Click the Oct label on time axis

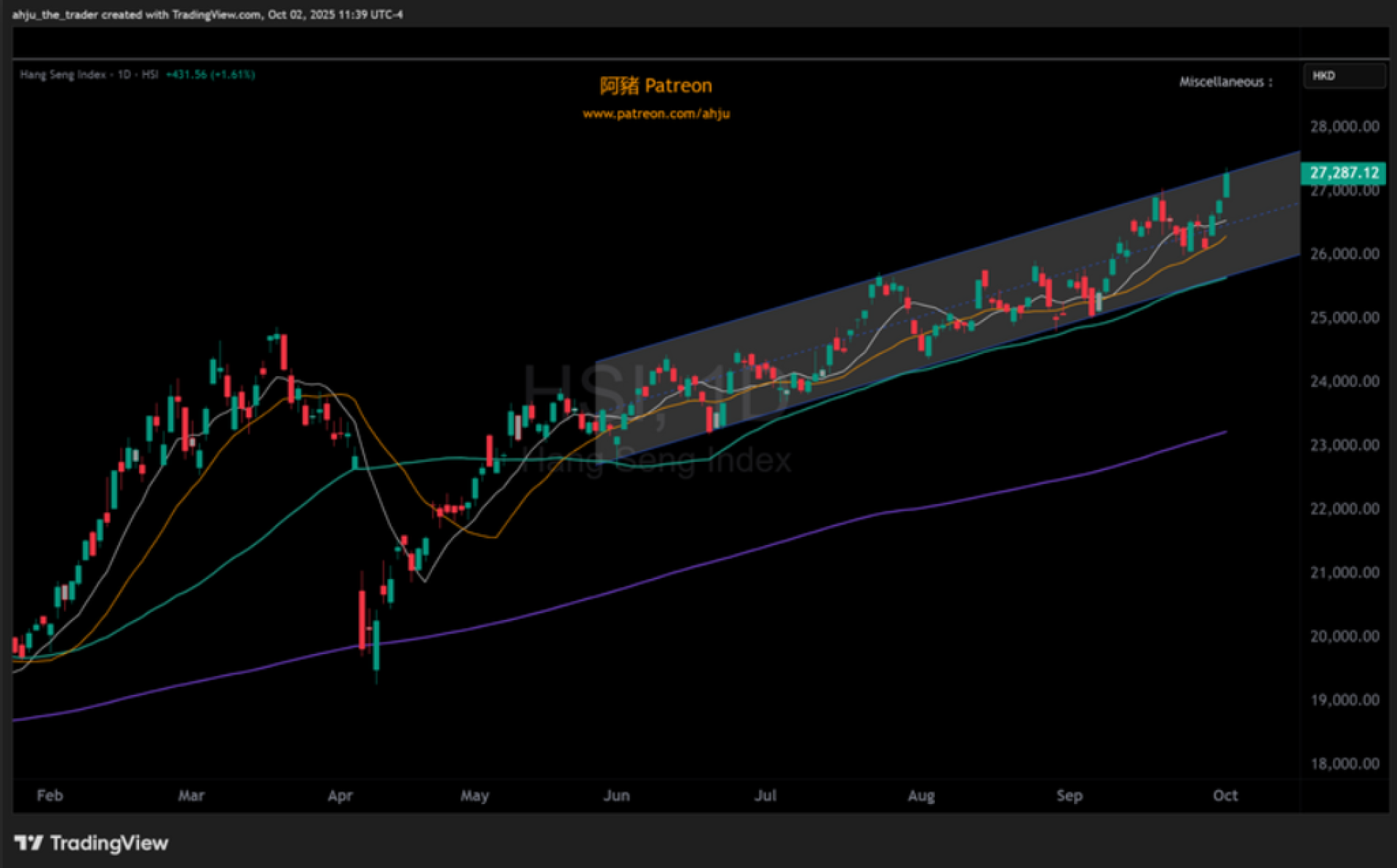(x=1225, y=795)
